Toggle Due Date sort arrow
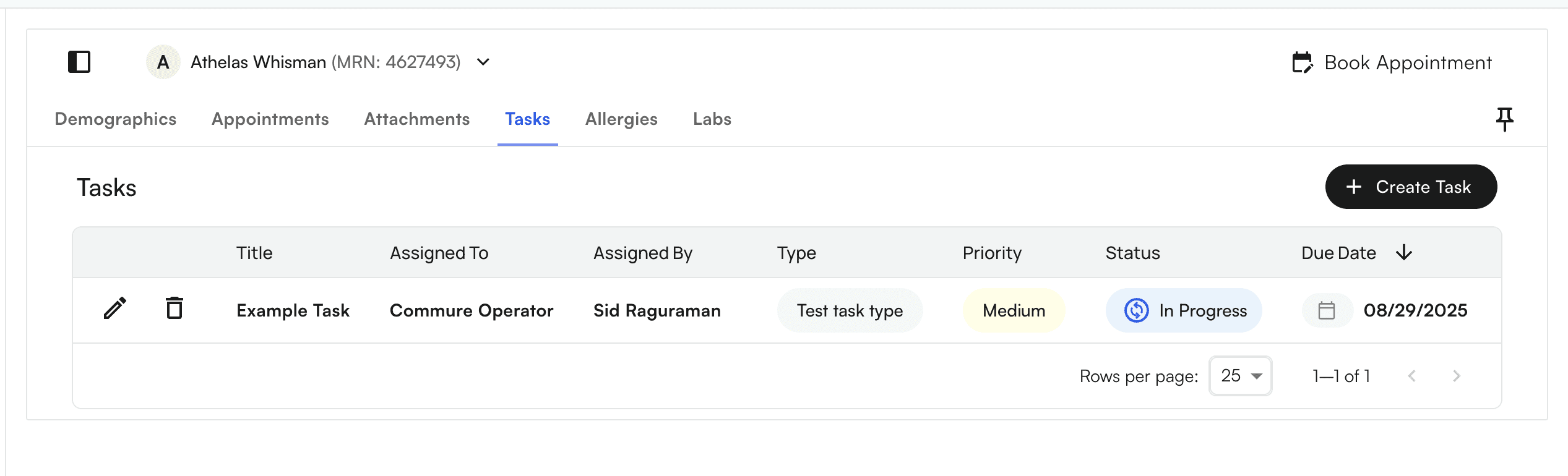Viewport: 1568px width, 476px height. (x=1404, y=252)
